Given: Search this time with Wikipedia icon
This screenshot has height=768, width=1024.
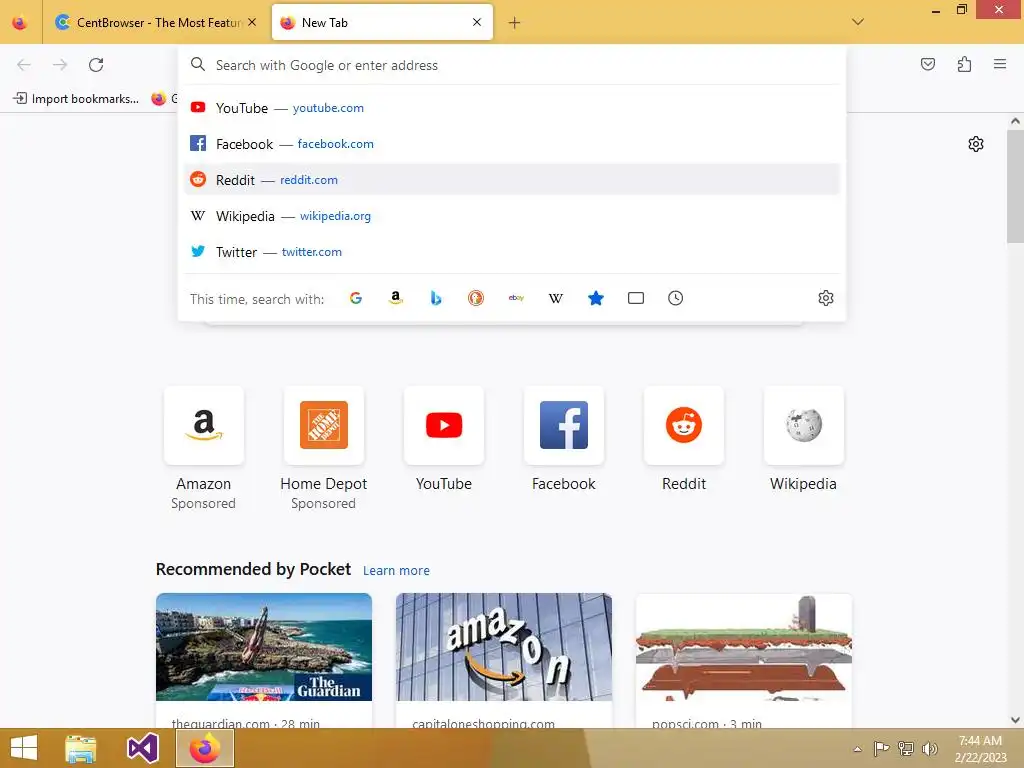Looking at the screenshot, I should pos(556,298).
